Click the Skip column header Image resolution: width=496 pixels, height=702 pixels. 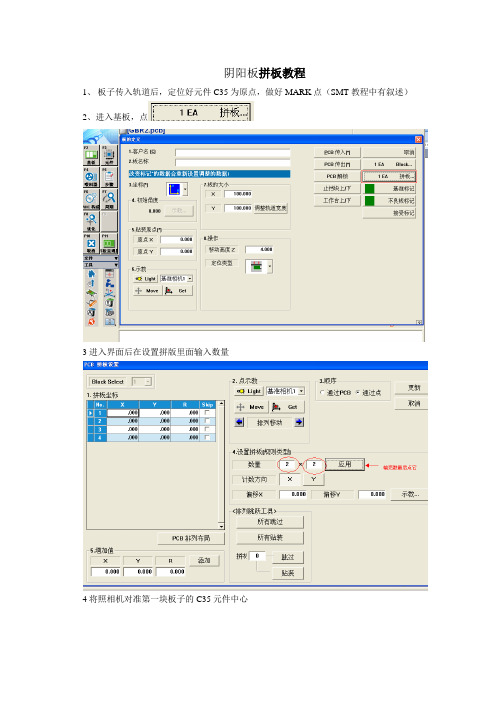(x=207, y=405)
